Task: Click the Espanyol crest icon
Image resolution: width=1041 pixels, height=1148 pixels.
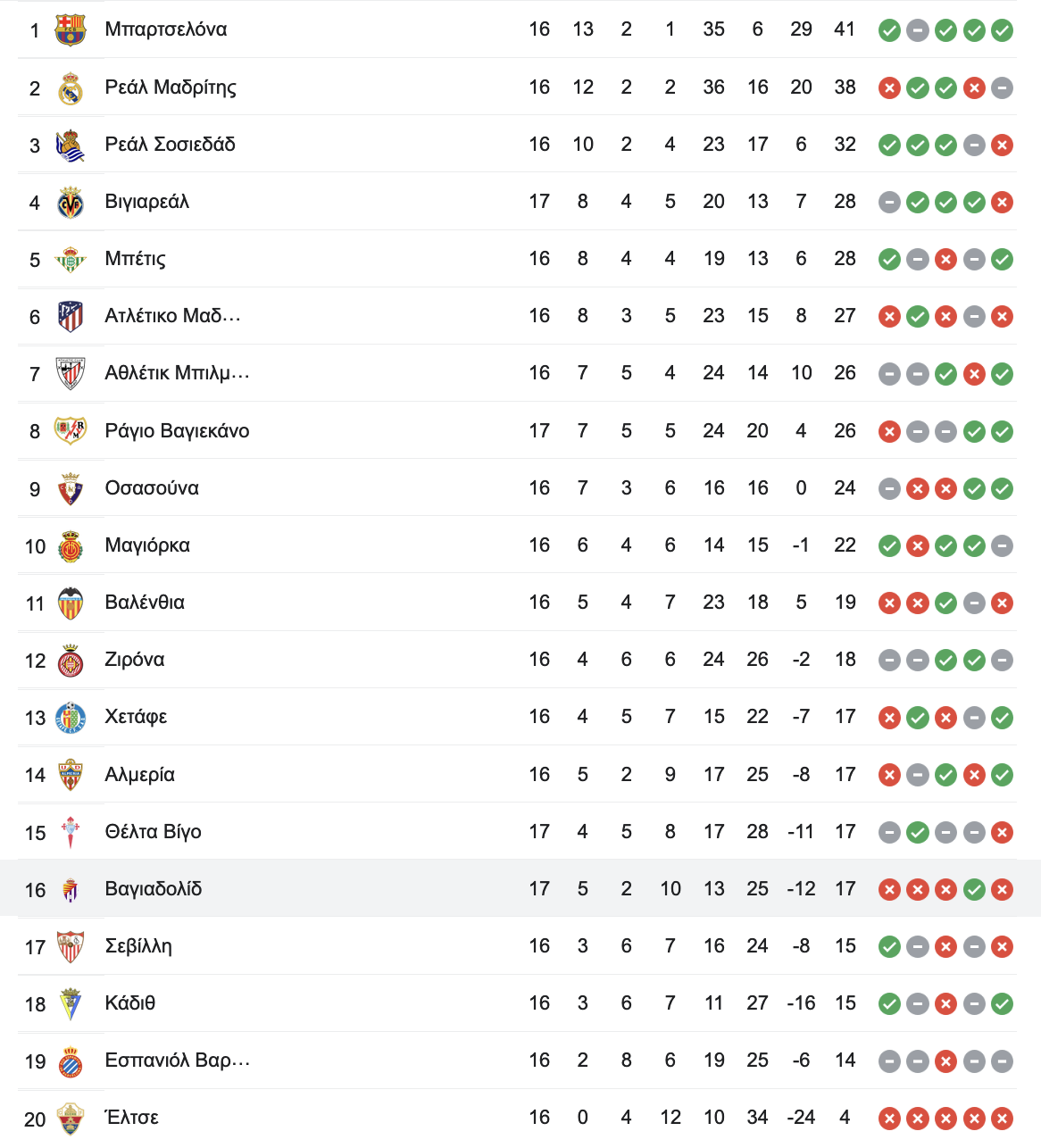Action: [71, 1061]
